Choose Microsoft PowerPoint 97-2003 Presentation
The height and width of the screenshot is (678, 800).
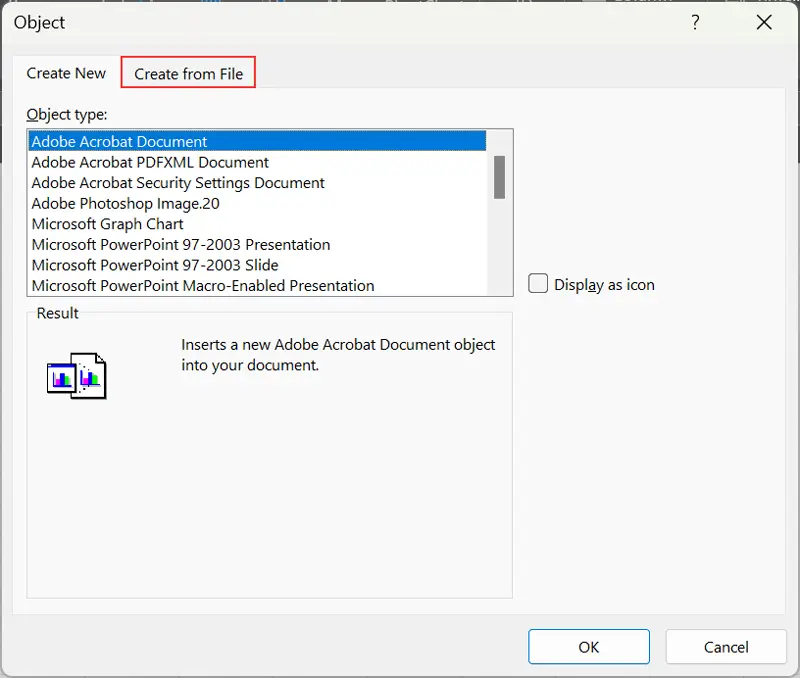tap(180, 244)
